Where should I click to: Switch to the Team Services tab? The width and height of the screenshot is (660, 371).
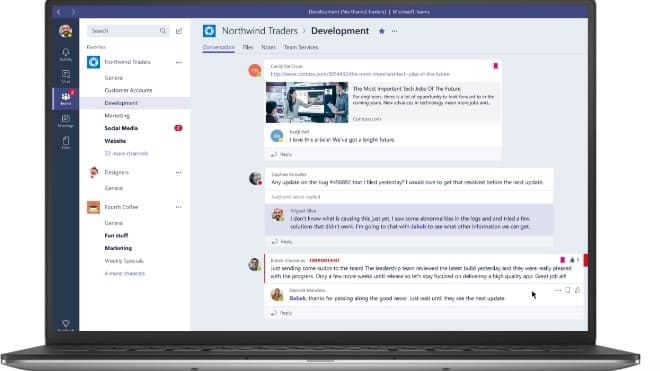coord(301,47)
